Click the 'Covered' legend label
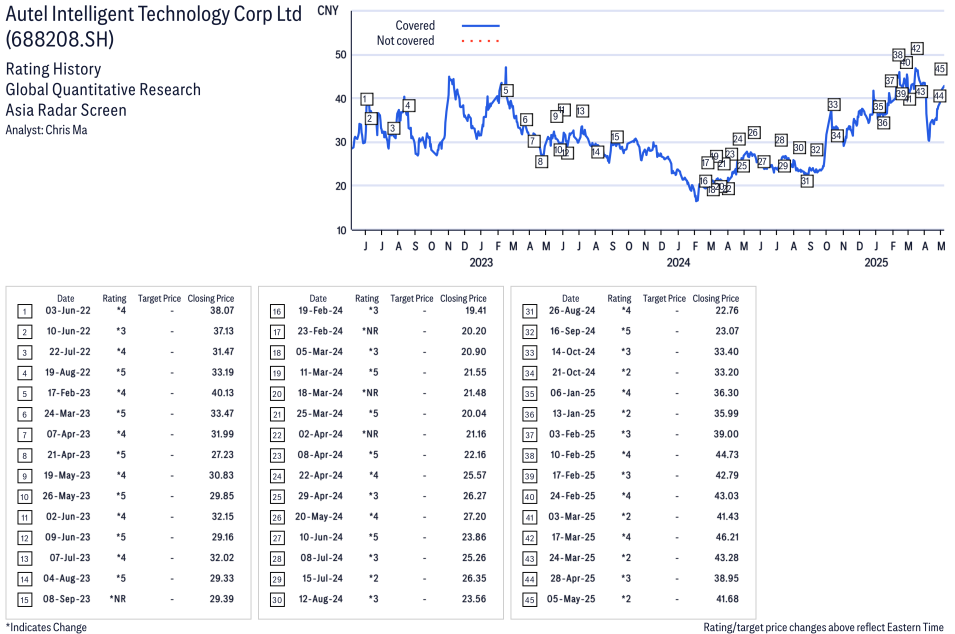The width and height of the screenshot is (955, 634). [415, 26]
